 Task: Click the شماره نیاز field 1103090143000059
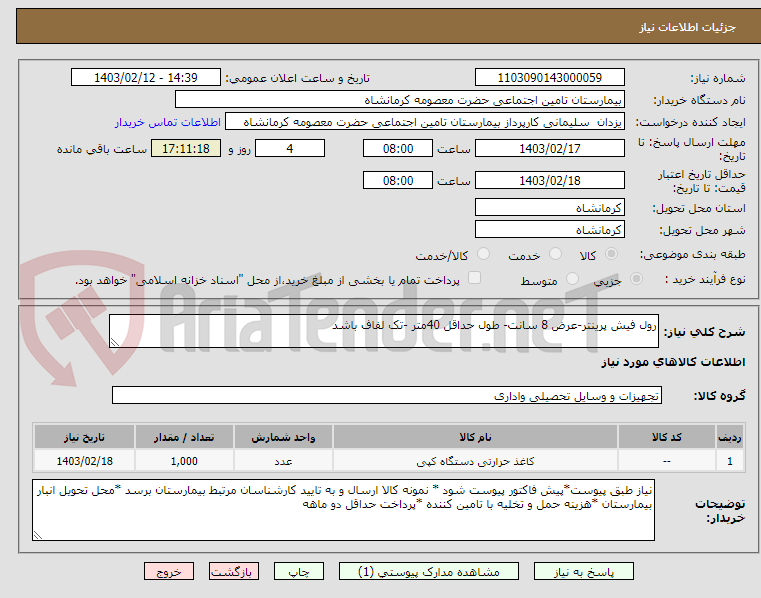(549, 78)
